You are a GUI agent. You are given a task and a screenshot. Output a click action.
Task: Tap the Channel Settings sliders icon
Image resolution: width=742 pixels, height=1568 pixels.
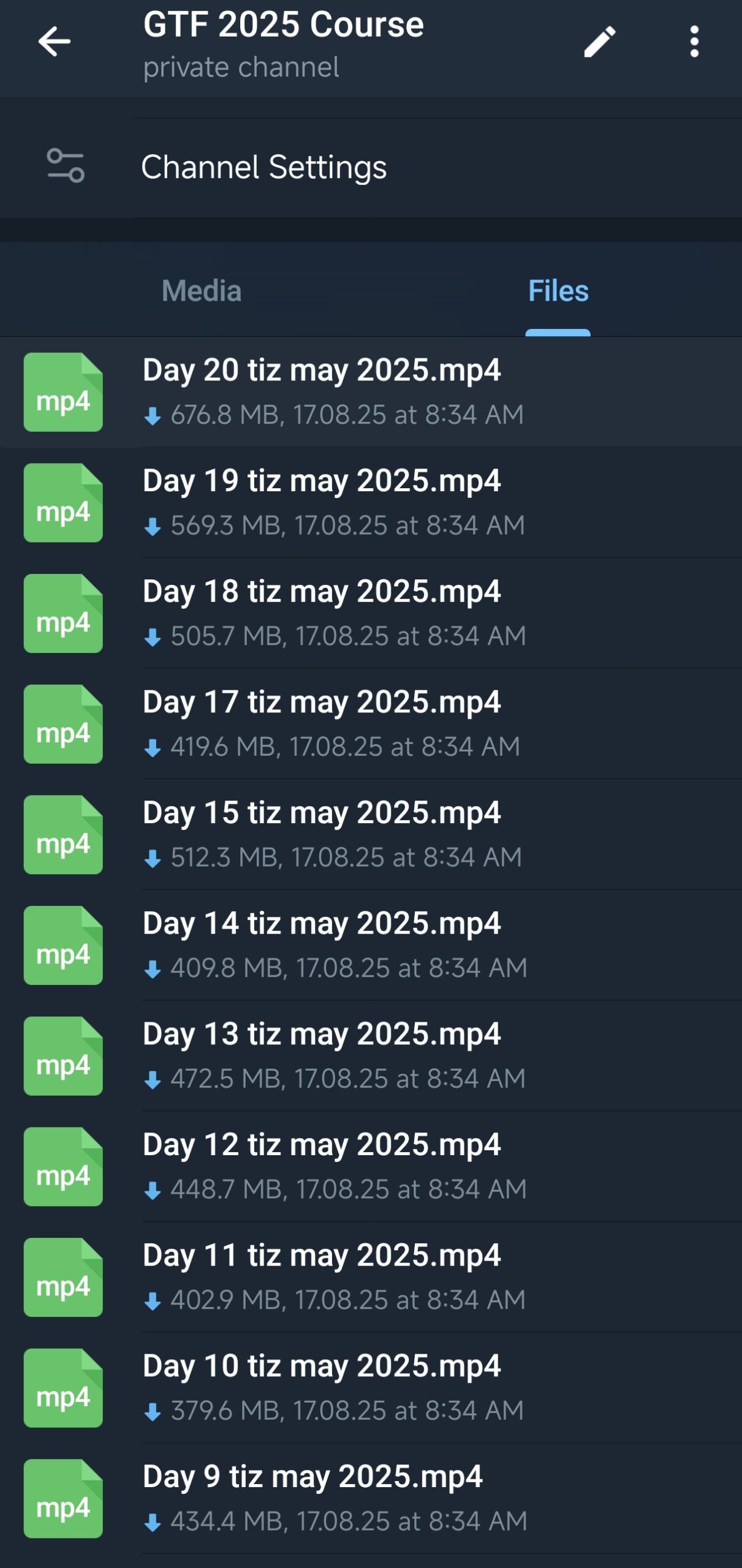point(66,166)
